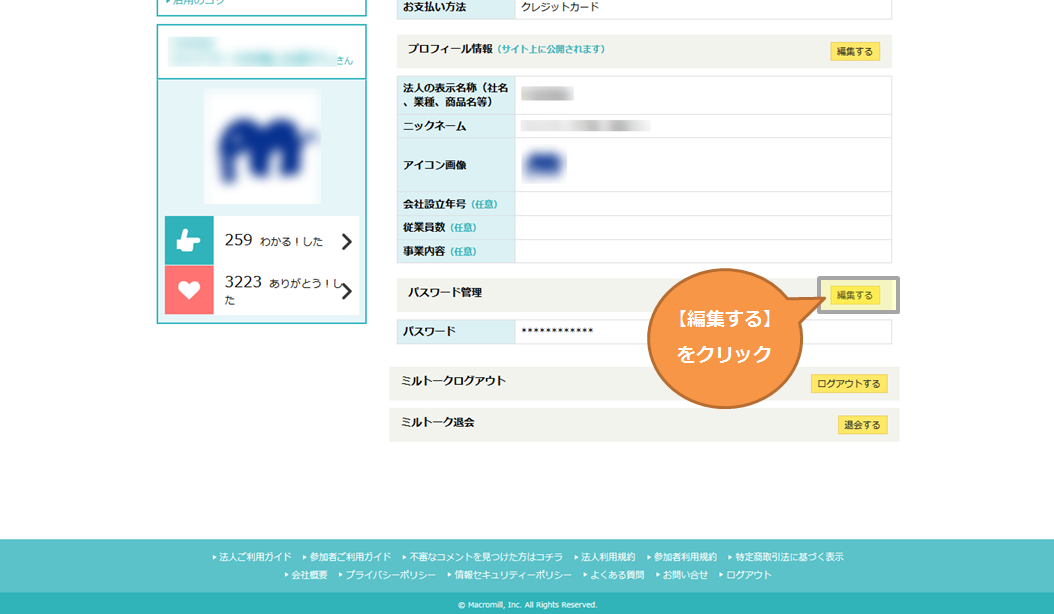The image size is (1054, 614).
Task: Open the blurred profile avatar image
Action: tap(262, 146)
